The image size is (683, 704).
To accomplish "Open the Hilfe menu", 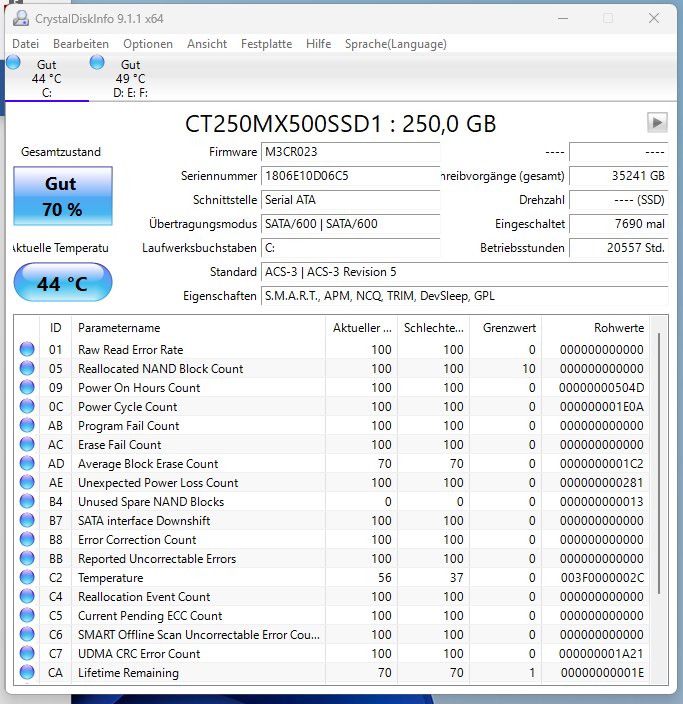I will (318, 44).
